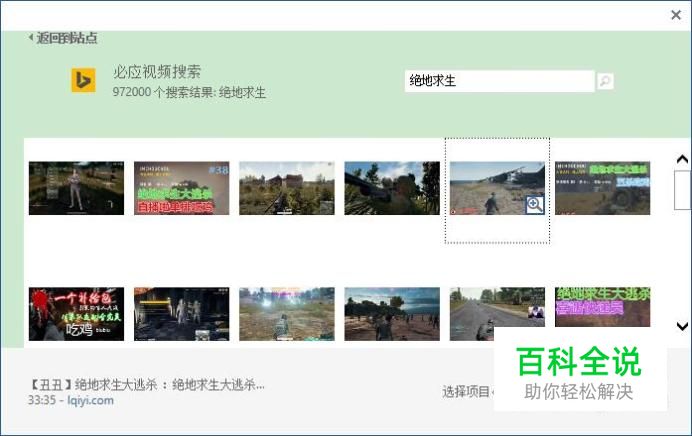This screenshot has width=692, height=436.
Task: Select first-row thumbnail with green title text
Action: (x=602, y=188)
